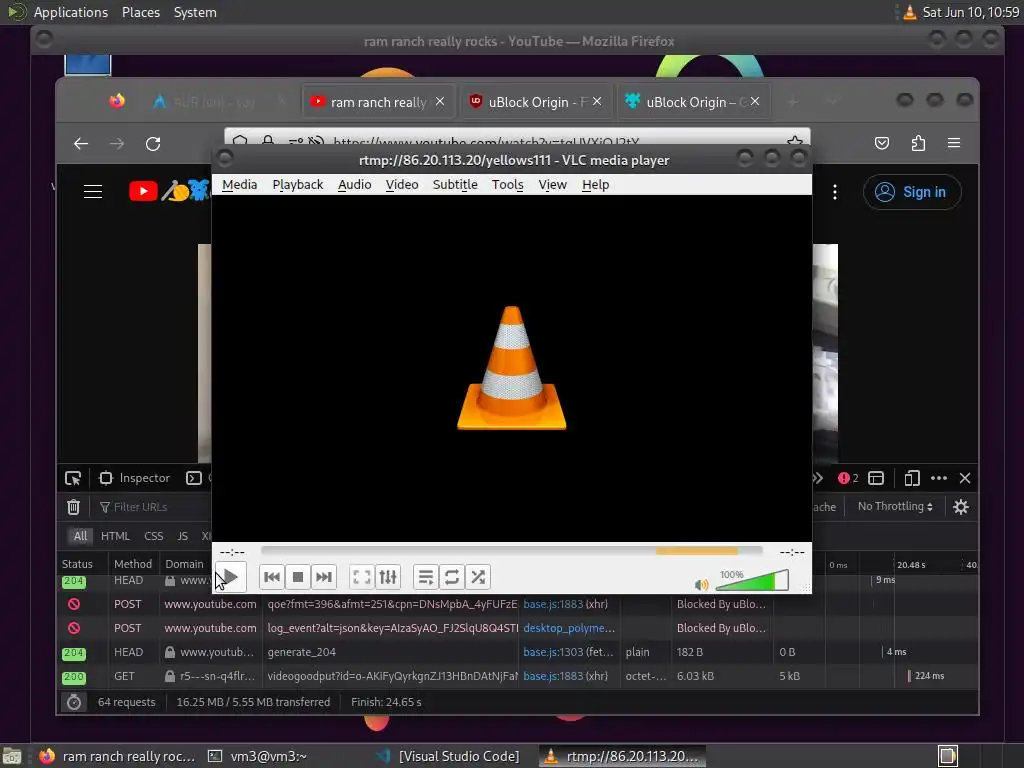Toggle VLC fullscreen mode

(361, 577)
